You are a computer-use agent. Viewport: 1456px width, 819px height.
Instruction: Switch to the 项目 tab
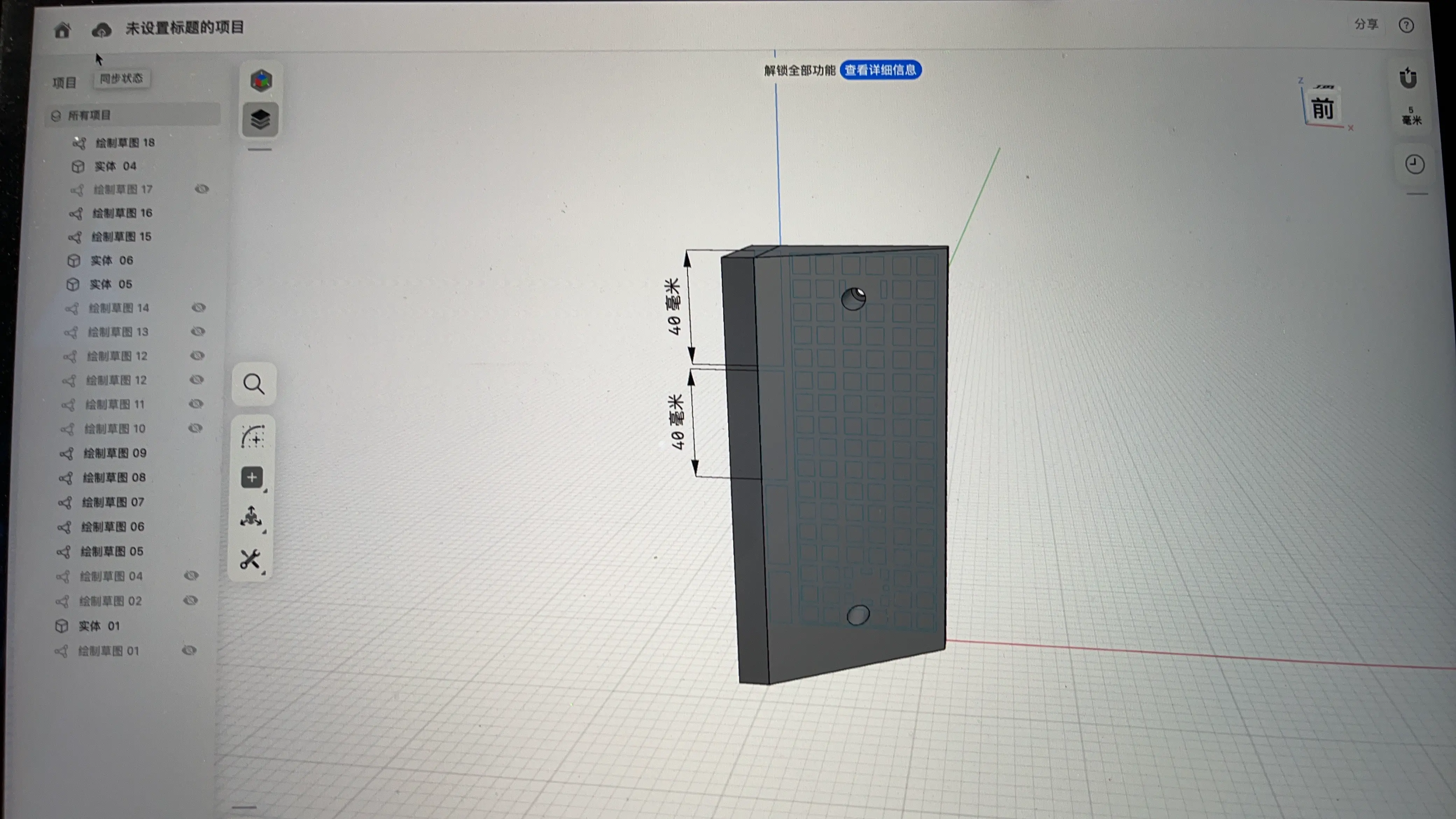pyautogui.click(x=64, y=83)
